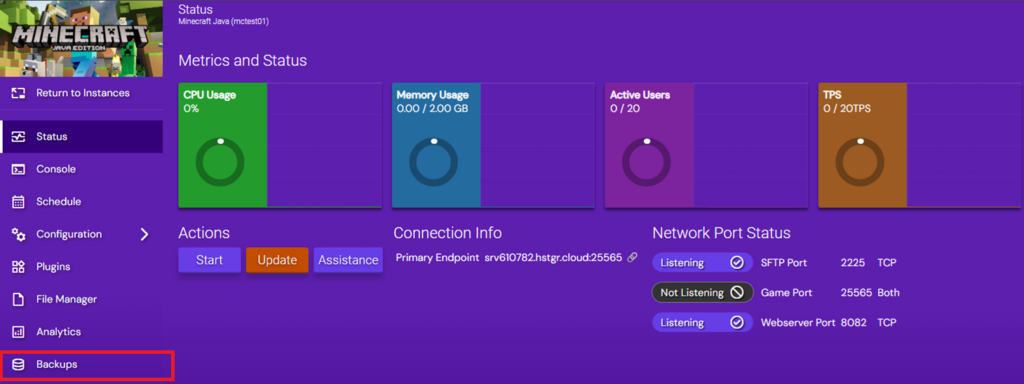Open the Configuration menu item
Screen dimensions: 1024x384
coord(82,234)
